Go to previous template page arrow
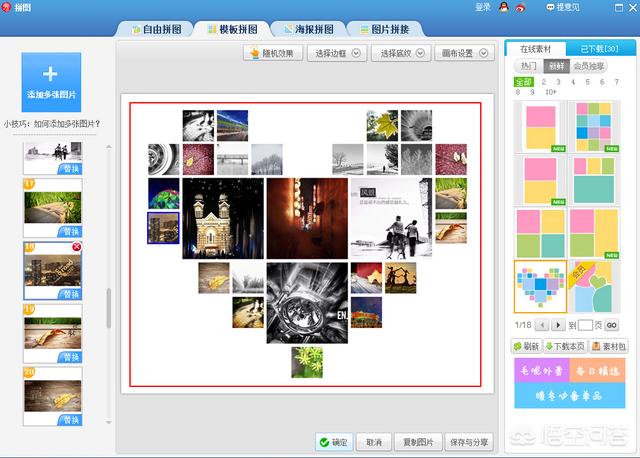This screenshot has height=458, width=640. click(542, 325)
